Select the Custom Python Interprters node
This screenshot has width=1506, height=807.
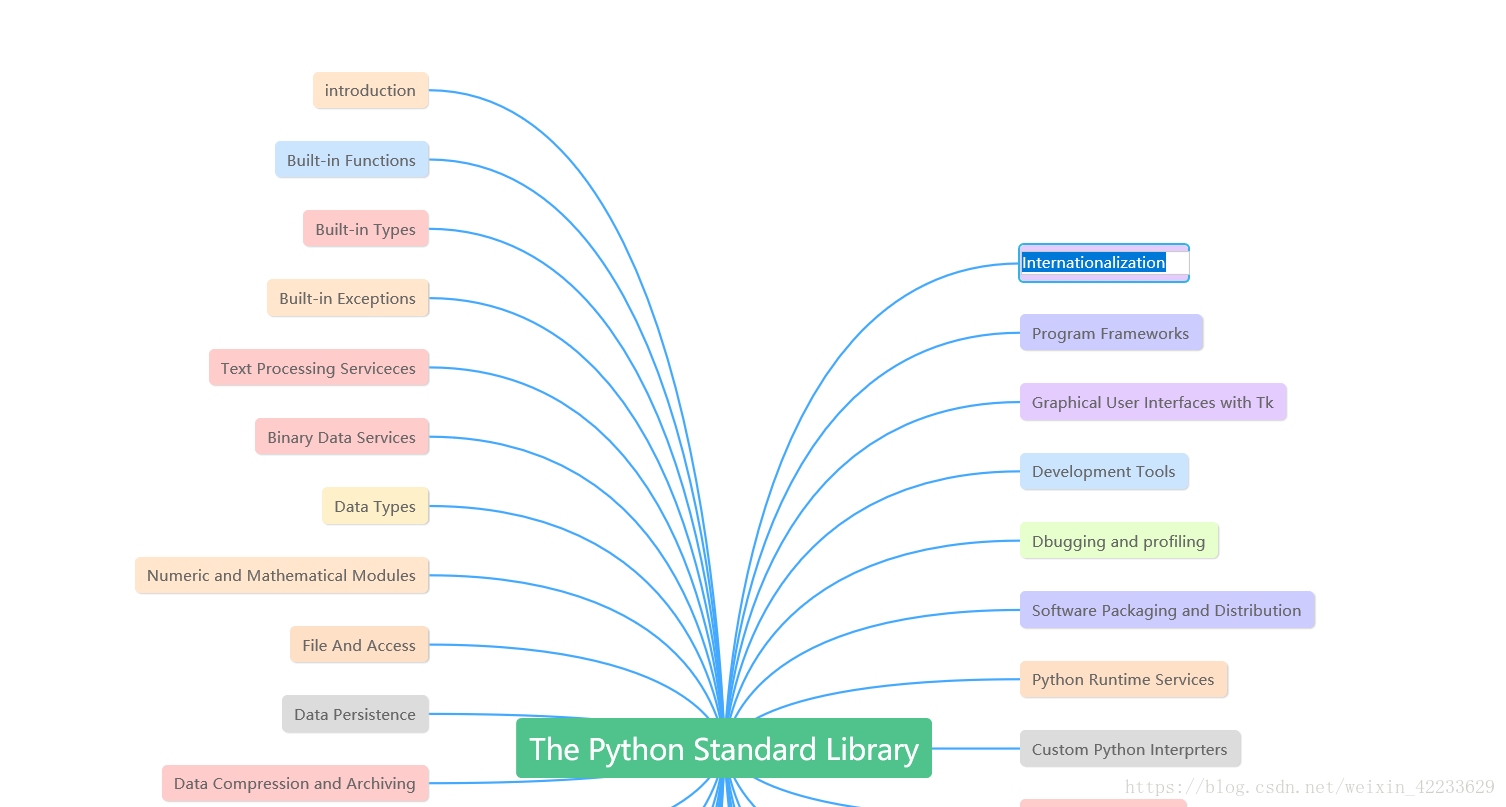pyautogui.click(x=1130, y=749)
